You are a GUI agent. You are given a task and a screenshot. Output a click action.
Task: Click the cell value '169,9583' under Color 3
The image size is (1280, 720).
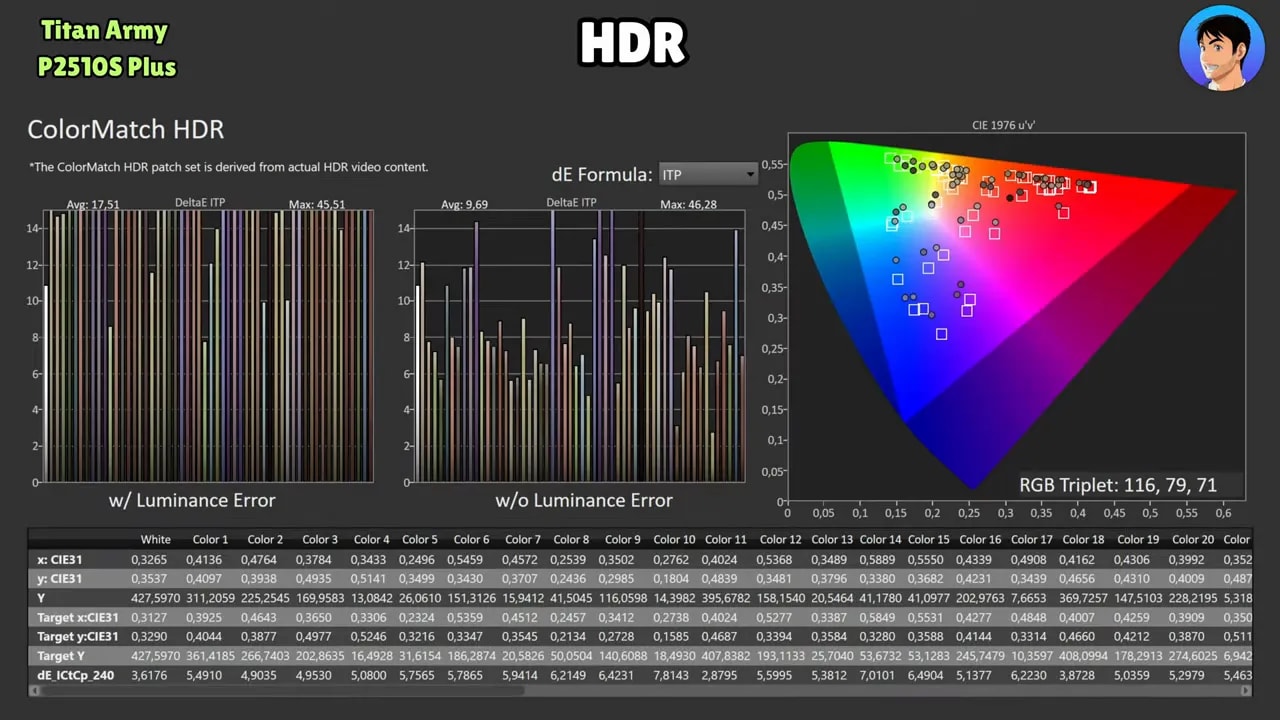click(320, 598)
